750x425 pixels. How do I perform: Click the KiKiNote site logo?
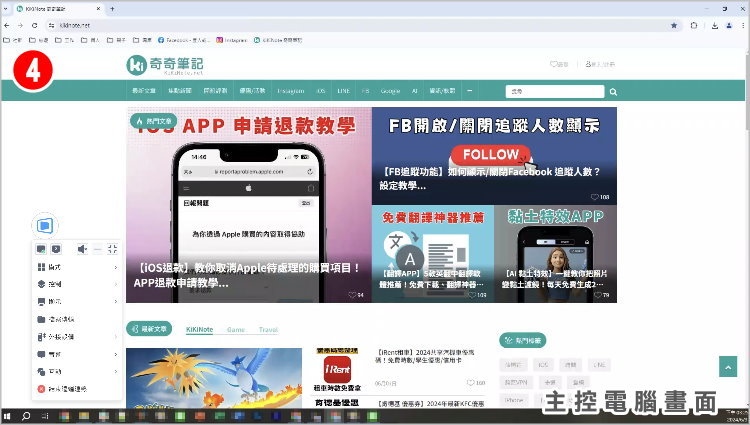point(165,65)
